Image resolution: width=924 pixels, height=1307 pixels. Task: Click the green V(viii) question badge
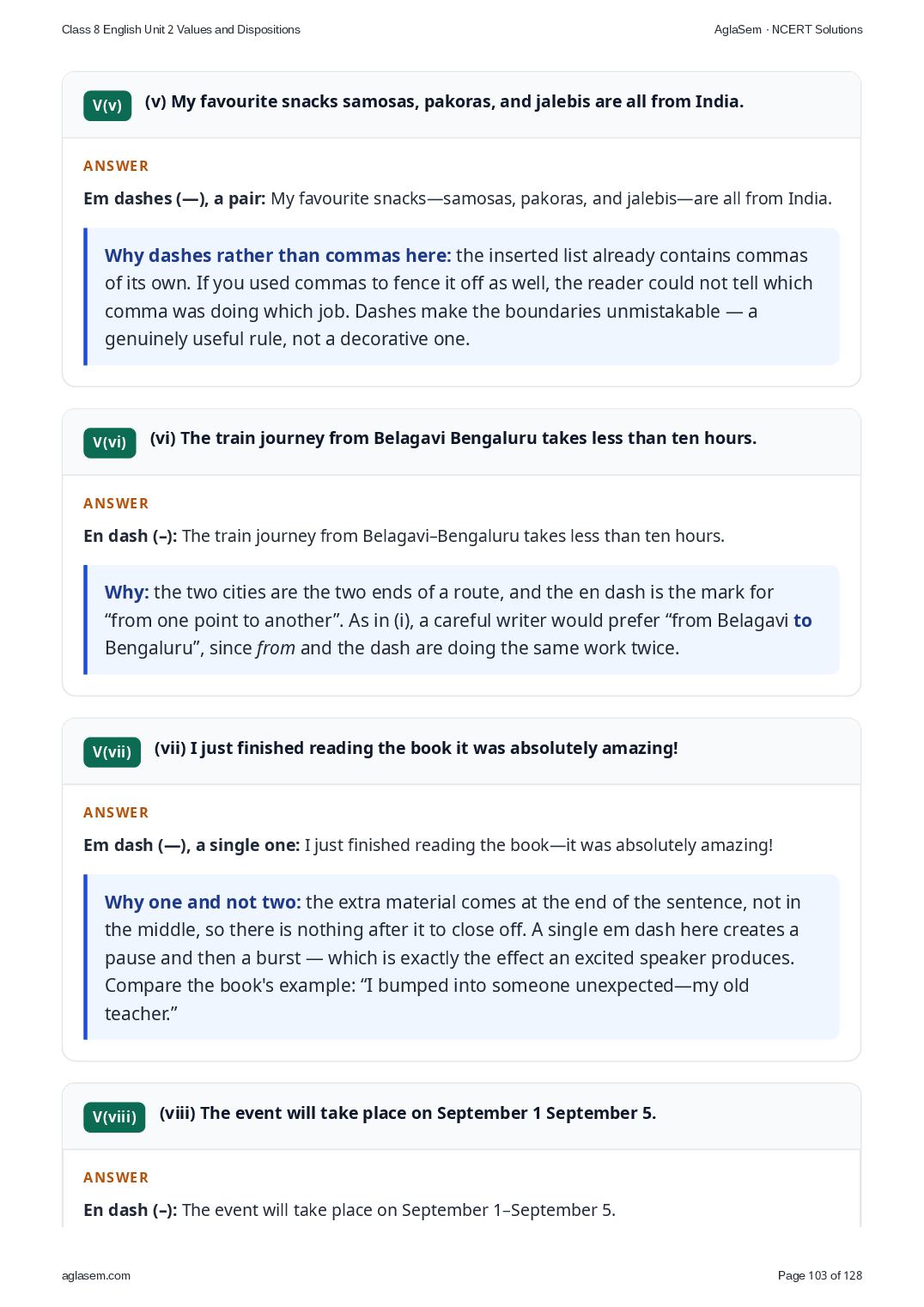click(114, 1117)
